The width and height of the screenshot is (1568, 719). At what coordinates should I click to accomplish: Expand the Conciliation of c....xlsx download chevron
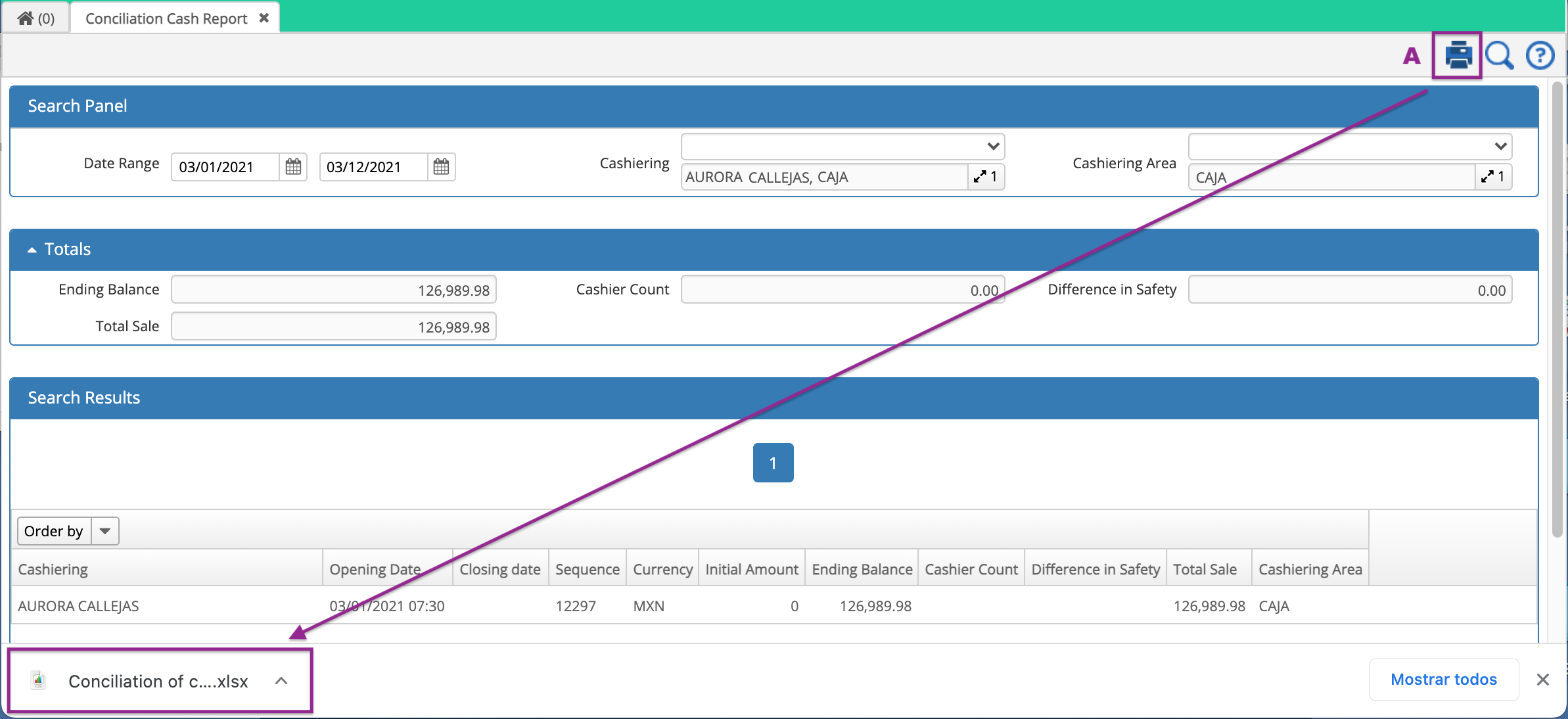pyautogui.click(x=282, y=681)
